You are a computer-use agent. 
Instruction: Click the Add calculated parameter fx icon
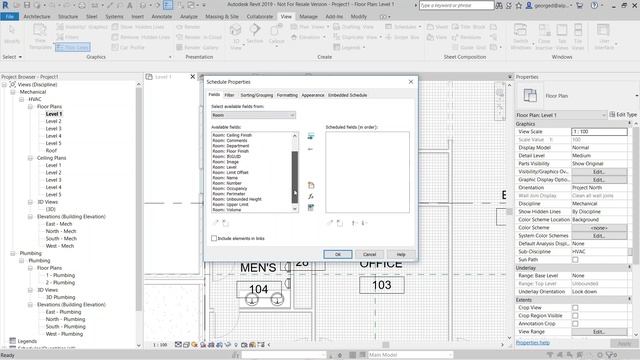pyautogui.click(x=311, y=196)
